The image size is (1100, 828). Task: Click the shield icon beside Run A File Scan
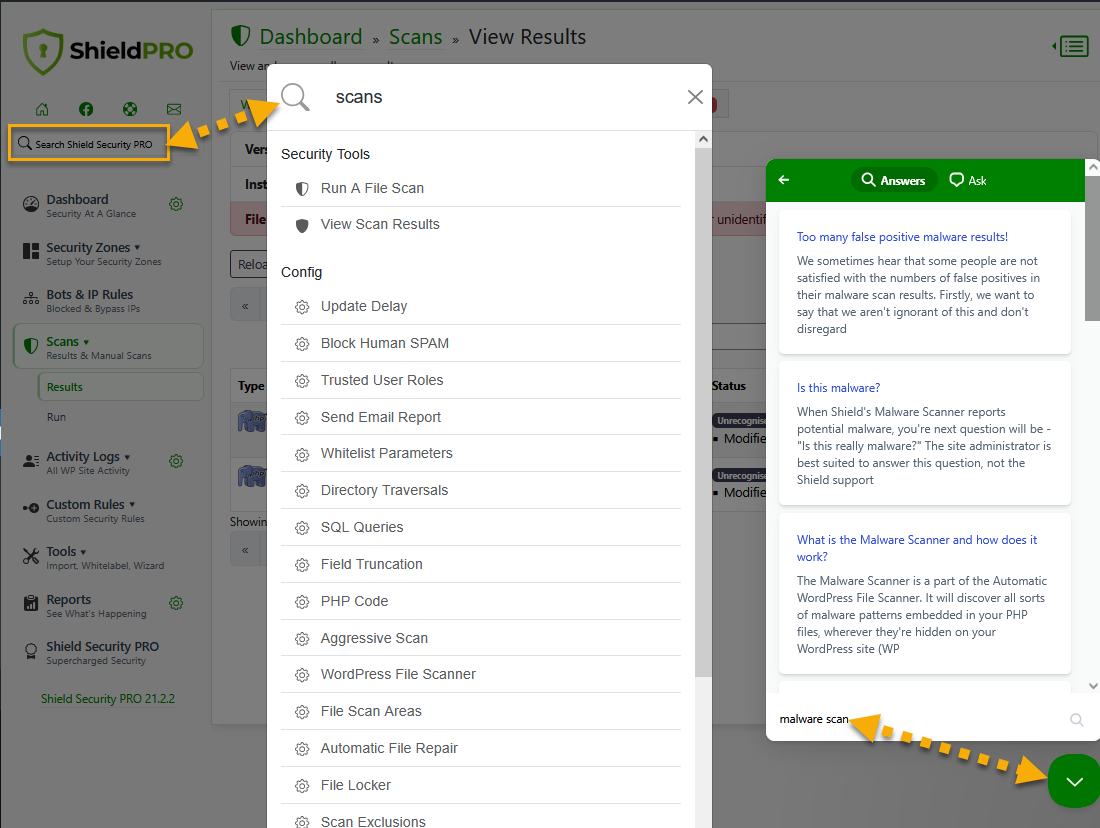(302, 189)
